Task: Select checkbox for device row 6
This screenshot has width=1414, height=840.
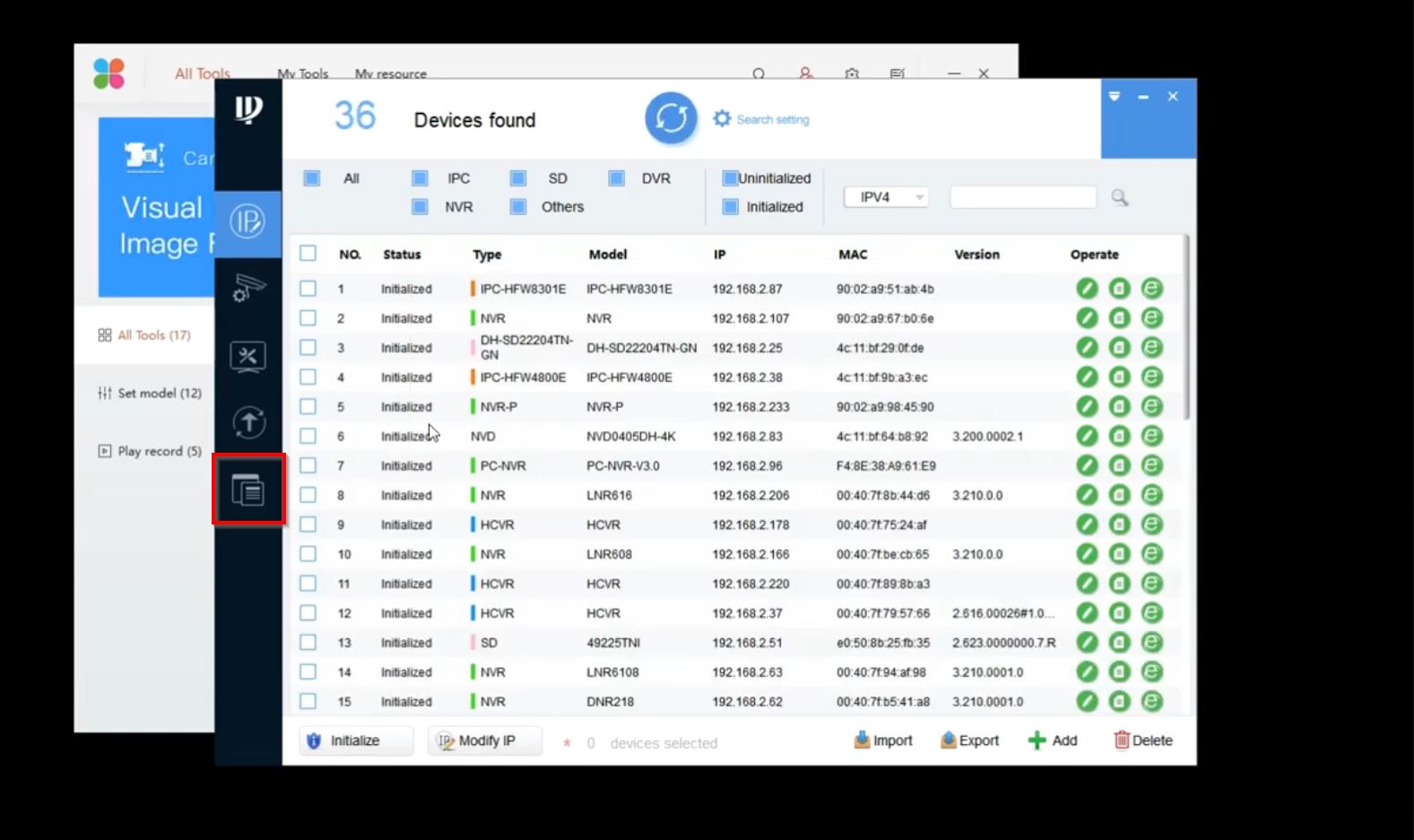Action: click(308, 437)
